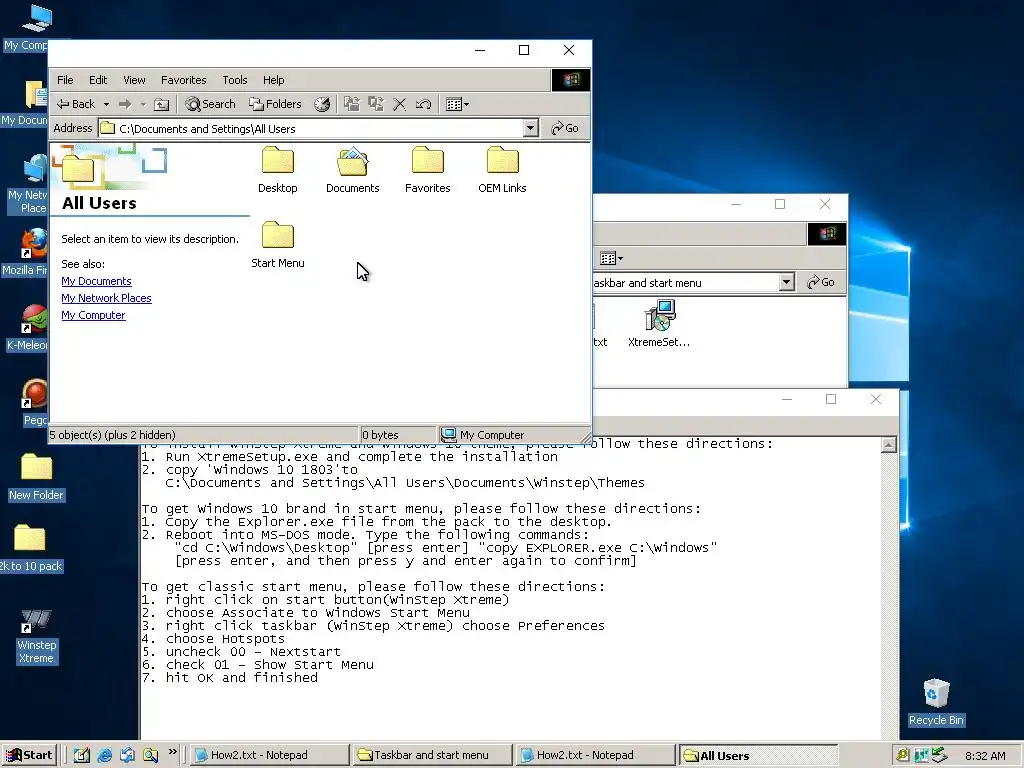This screenshot has height=768, width=1024.
Task: Select the Start Menu folder
Action: point(278,245)
